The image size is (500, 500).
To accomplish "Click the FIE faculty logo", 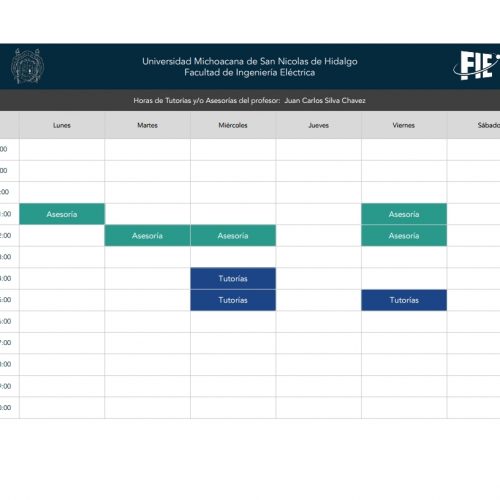I will point(477,66).
